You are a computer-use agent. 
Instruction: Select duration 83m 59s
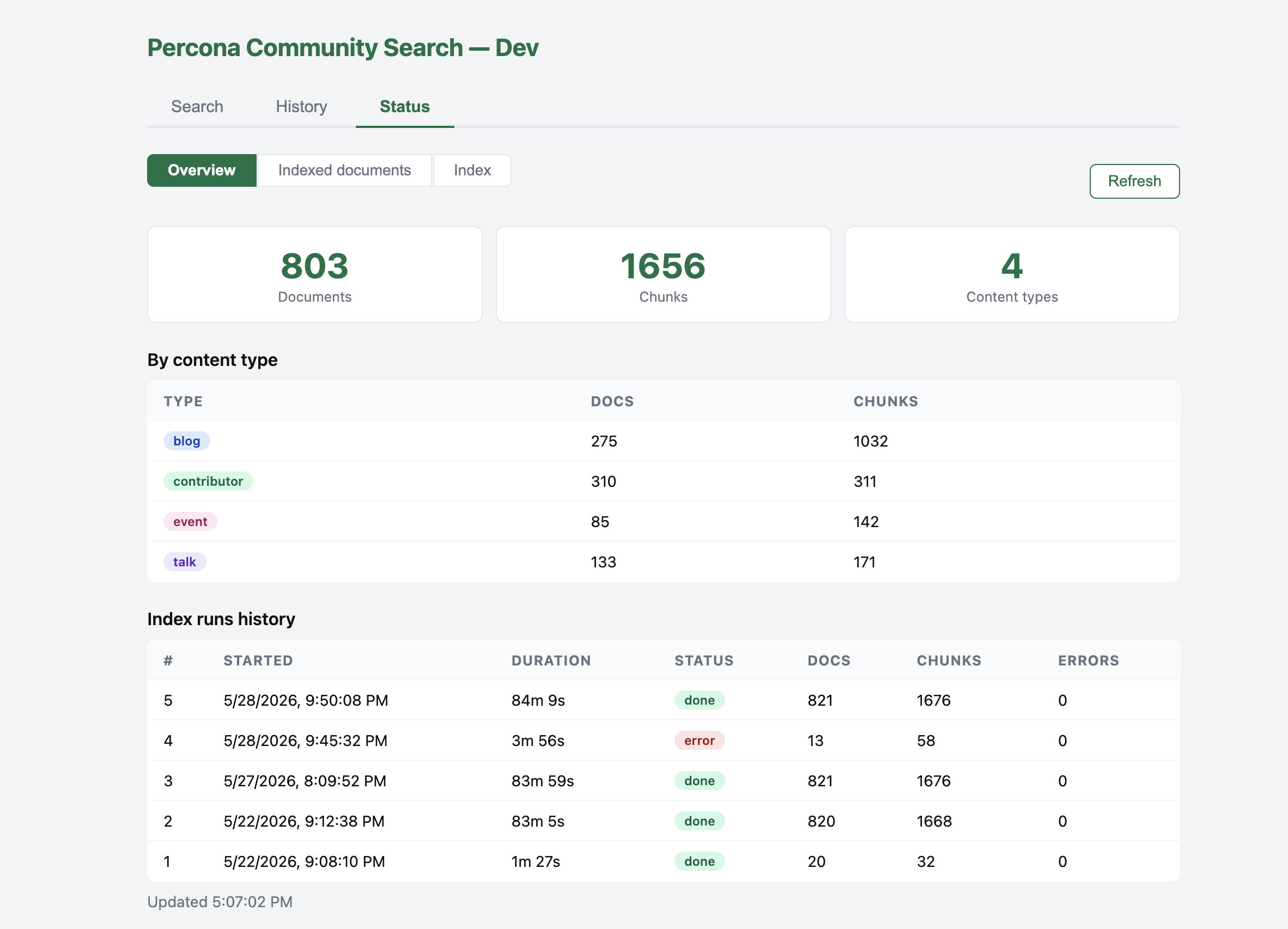(x=542, y=781)
